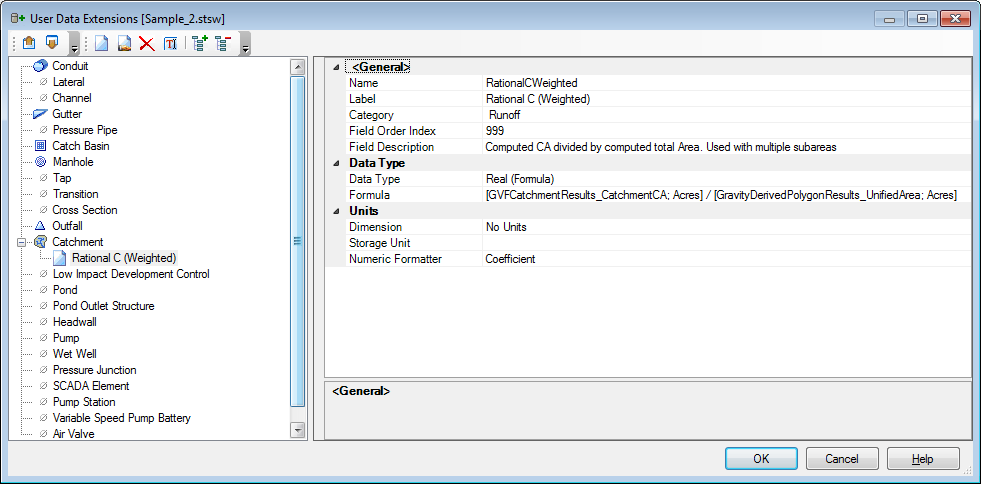Click the empty Storage Unit value
This screenshot has width=981, height=484.
tap(726, 243)
